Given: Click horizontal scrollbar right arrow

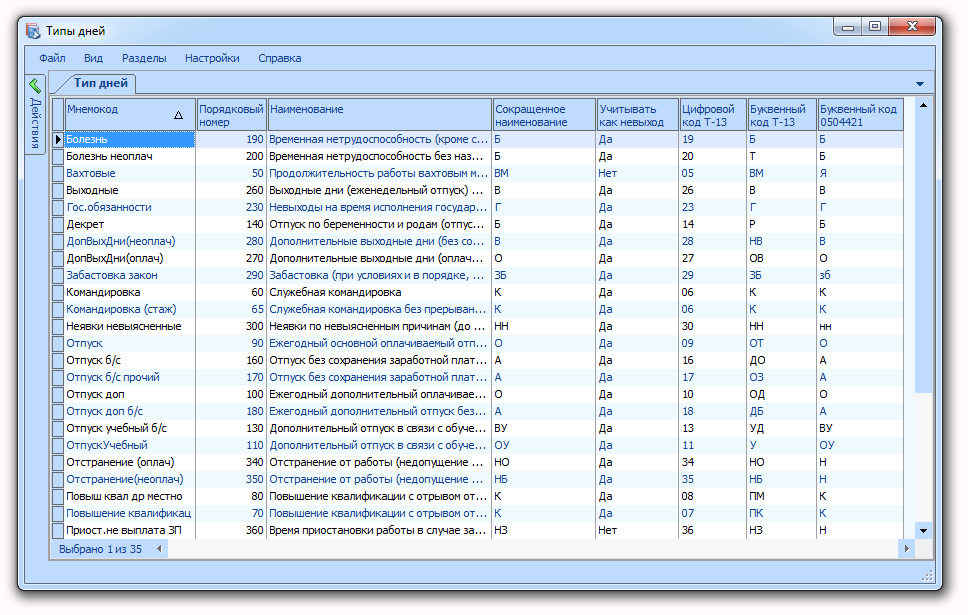Looking at the screenshot, I should (x=906, y=548).
